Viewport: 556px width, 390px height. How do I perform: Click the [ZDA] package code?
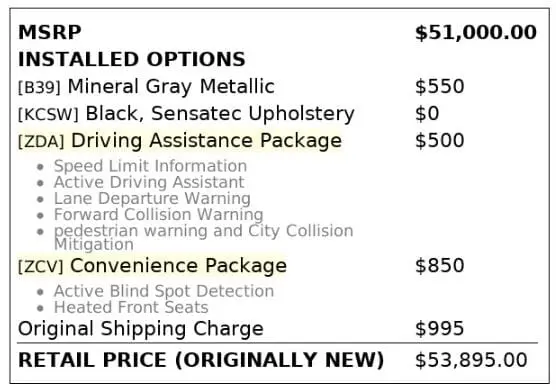pos(41,141)
